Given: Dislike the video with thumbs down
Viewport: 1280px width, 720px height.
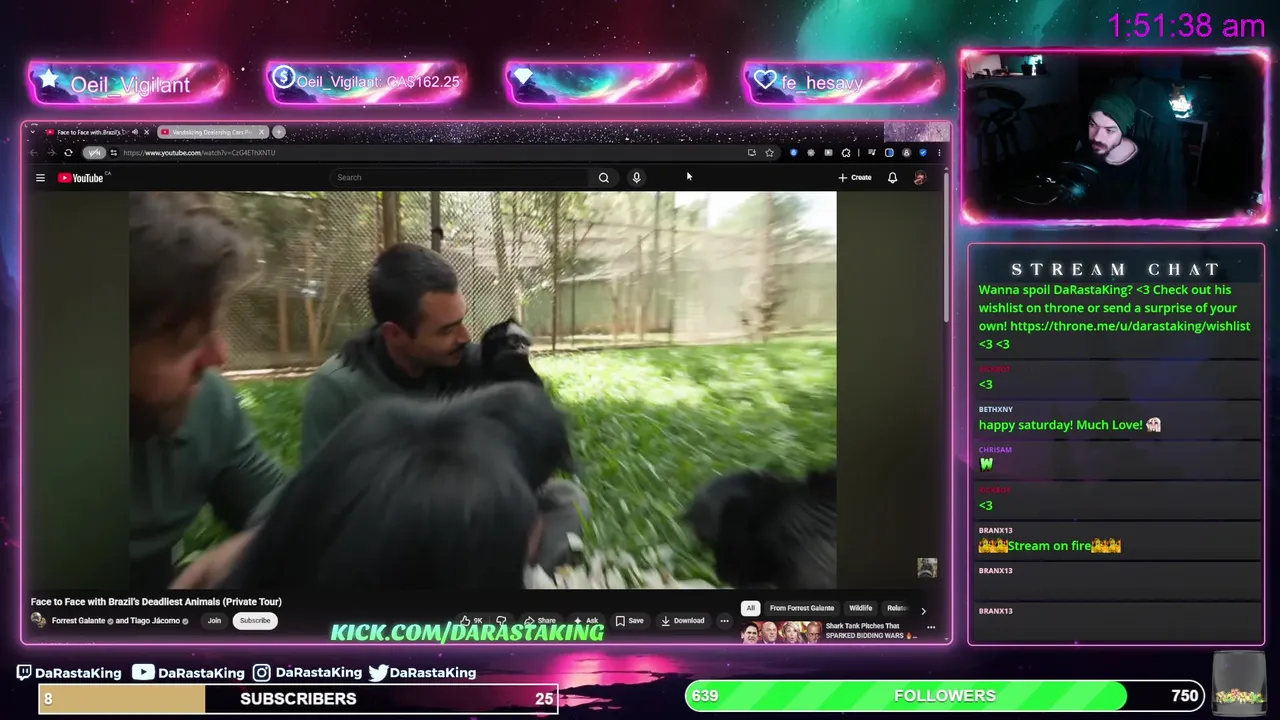Looking at the screenshot, I should [502, 621].
